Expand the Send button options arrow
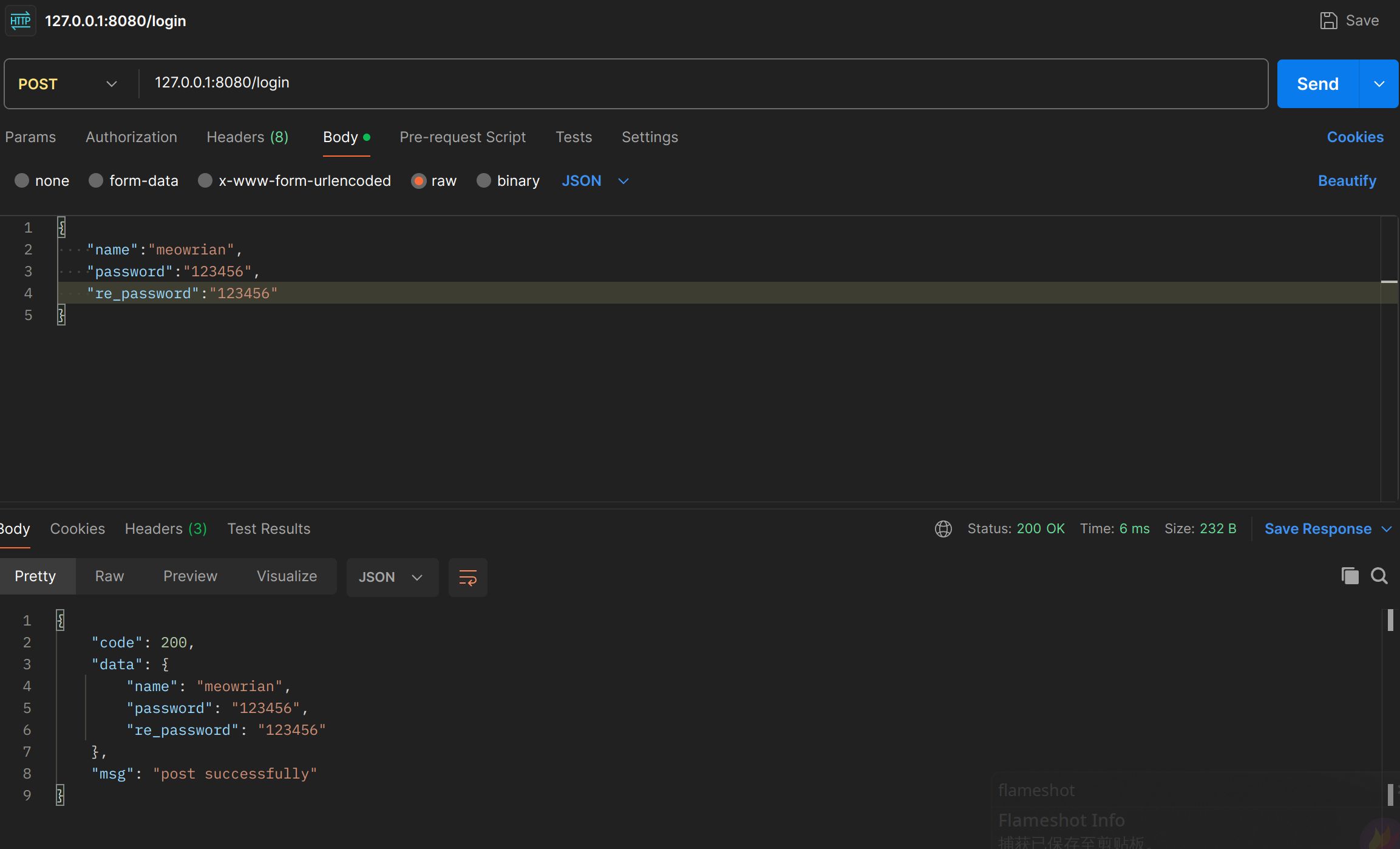This screenshot has height=849, width=1400. 1379,84
